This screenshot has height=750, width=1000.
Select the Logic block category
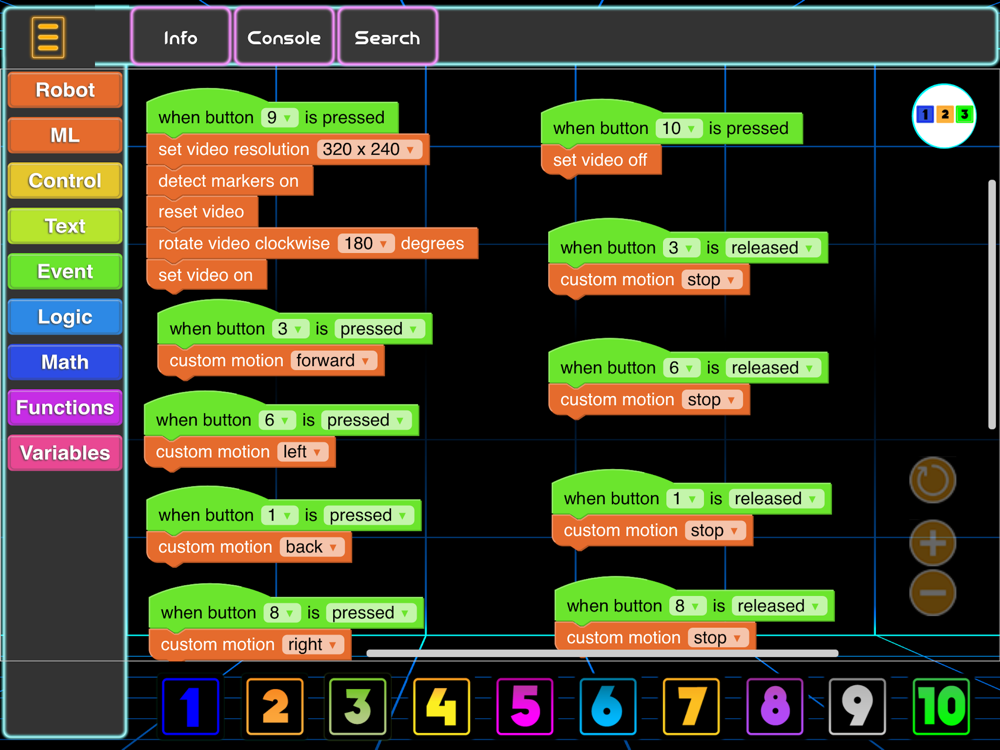pyautogui.click(x=65, y=316)
